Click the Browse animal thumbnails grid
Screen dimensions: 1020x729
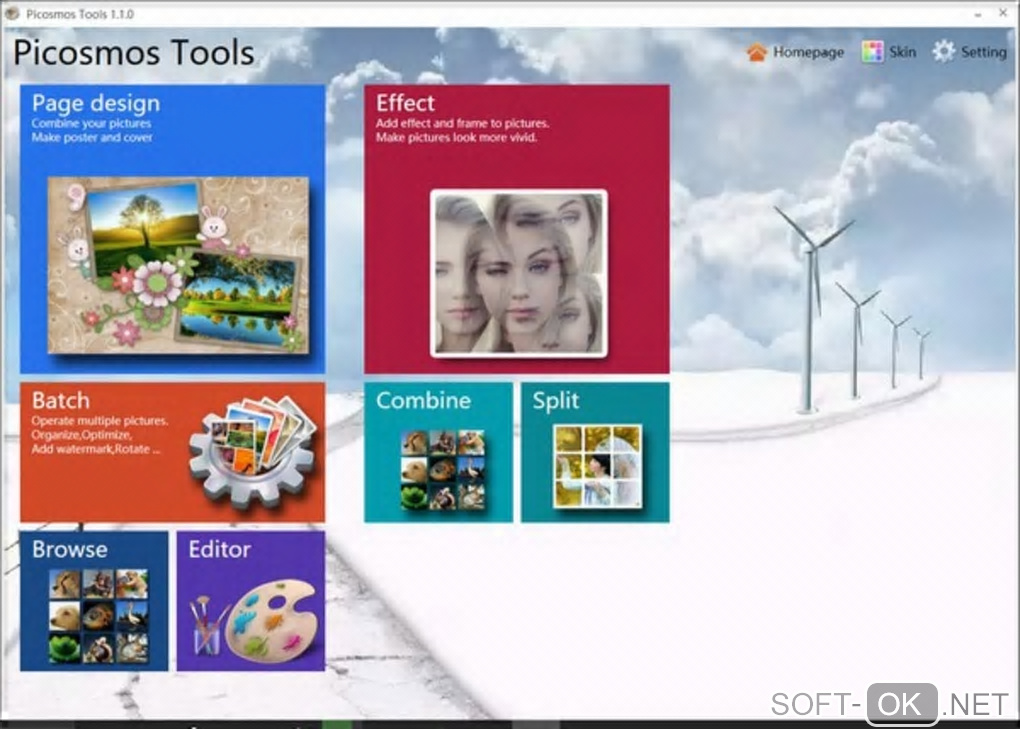(x=99, y=616)
